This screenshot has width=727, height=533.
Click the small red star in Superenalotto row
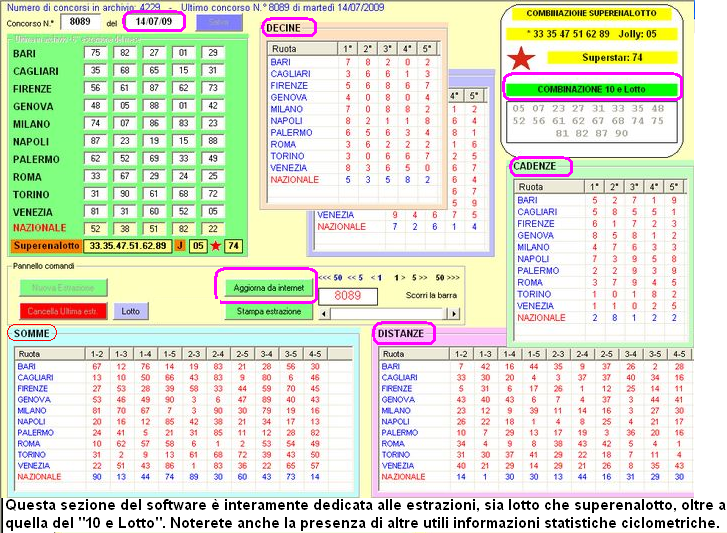point(215,246)
